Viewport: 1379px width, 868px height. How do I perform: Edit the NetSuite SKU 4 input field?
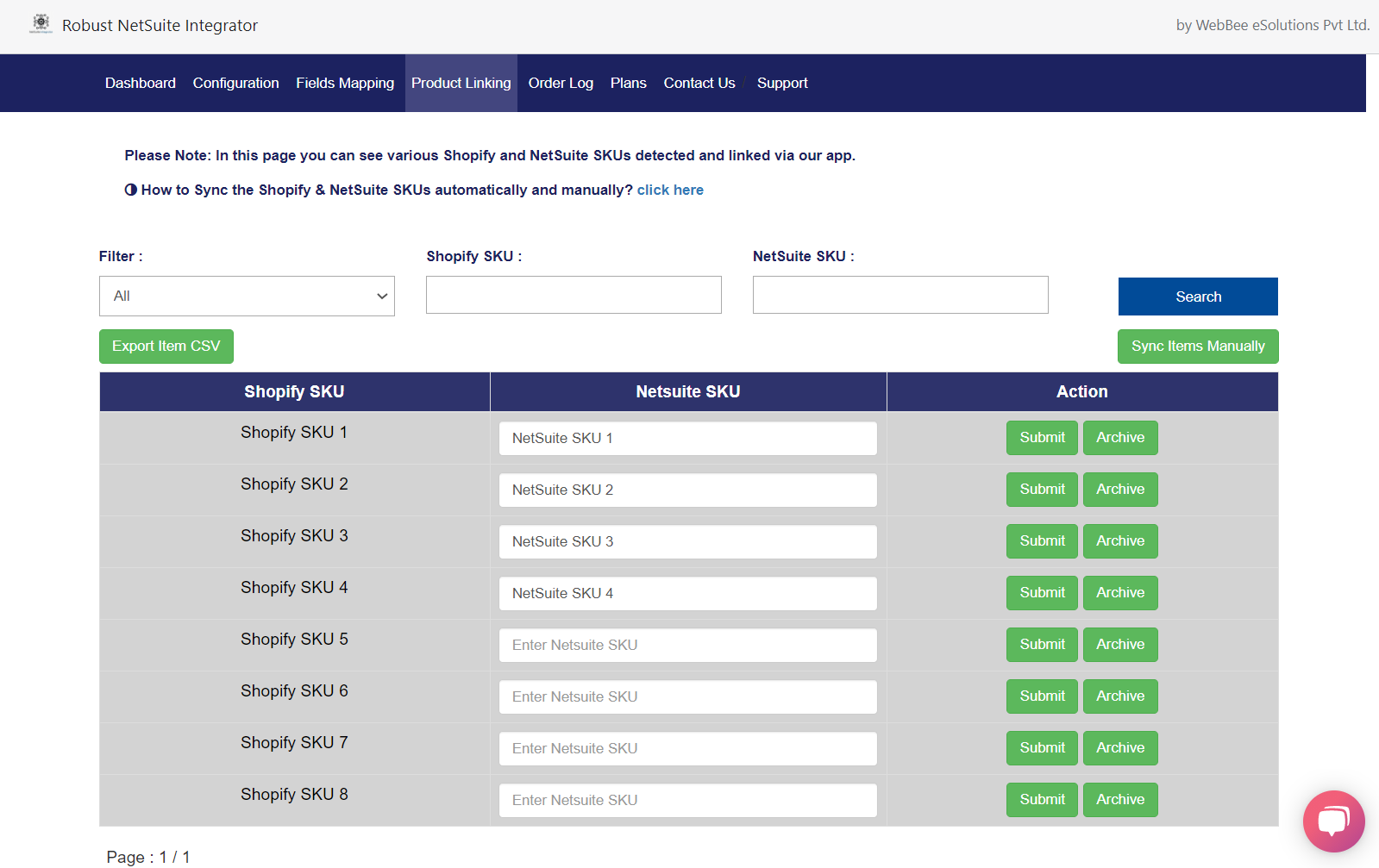[x=688, y=593]
